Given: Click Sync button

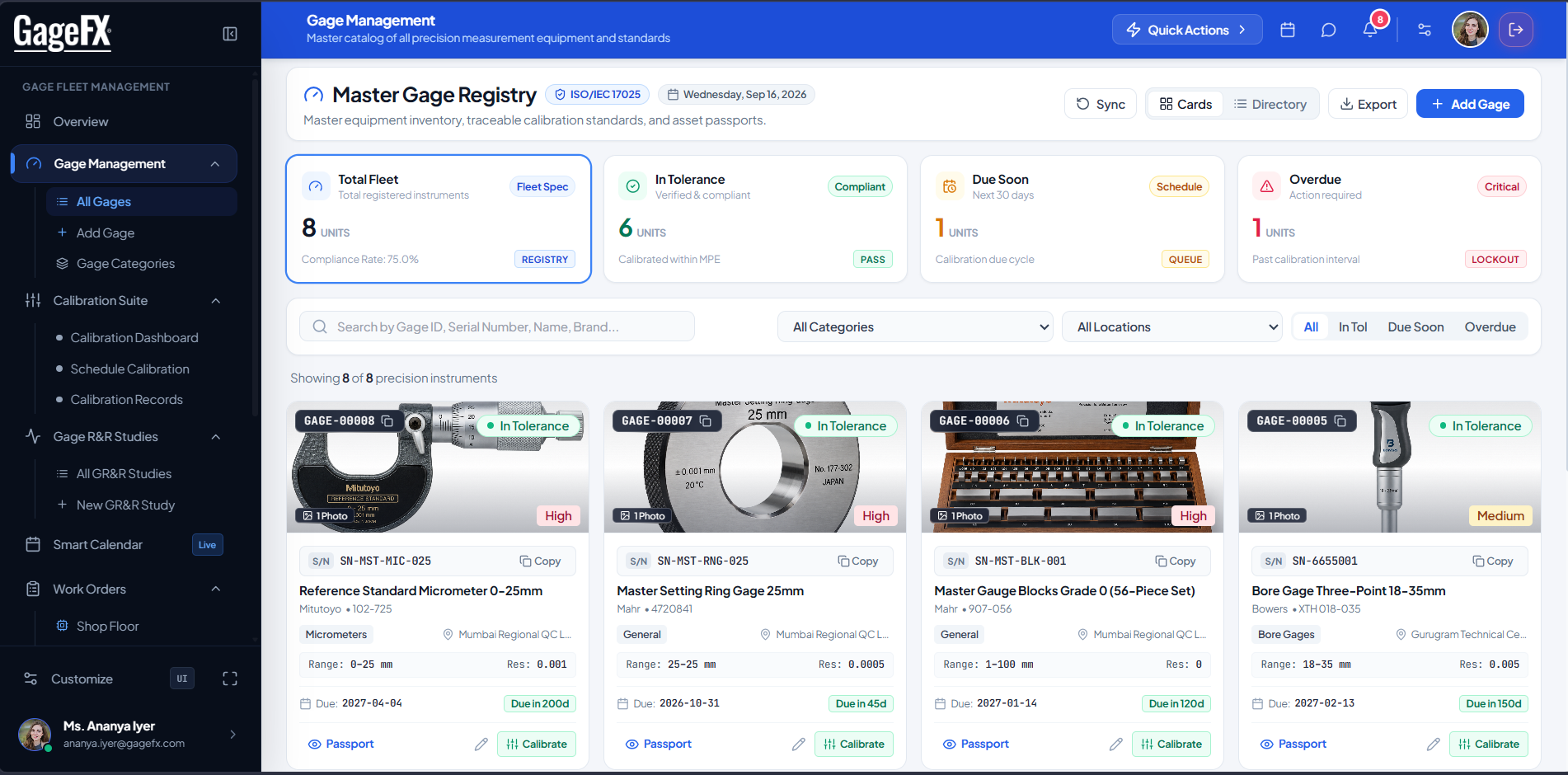Looking at the screenshot, I should click(x=1101, y=104).
